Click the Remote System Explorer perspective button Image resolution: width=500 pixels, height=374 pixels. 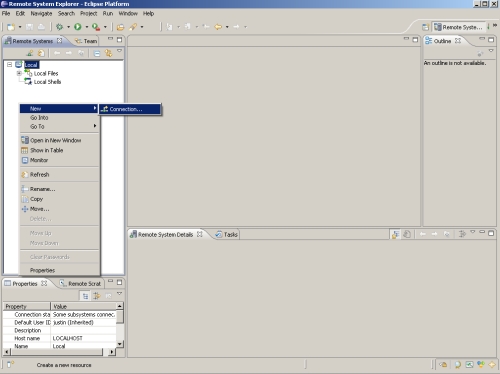point(458,27)
